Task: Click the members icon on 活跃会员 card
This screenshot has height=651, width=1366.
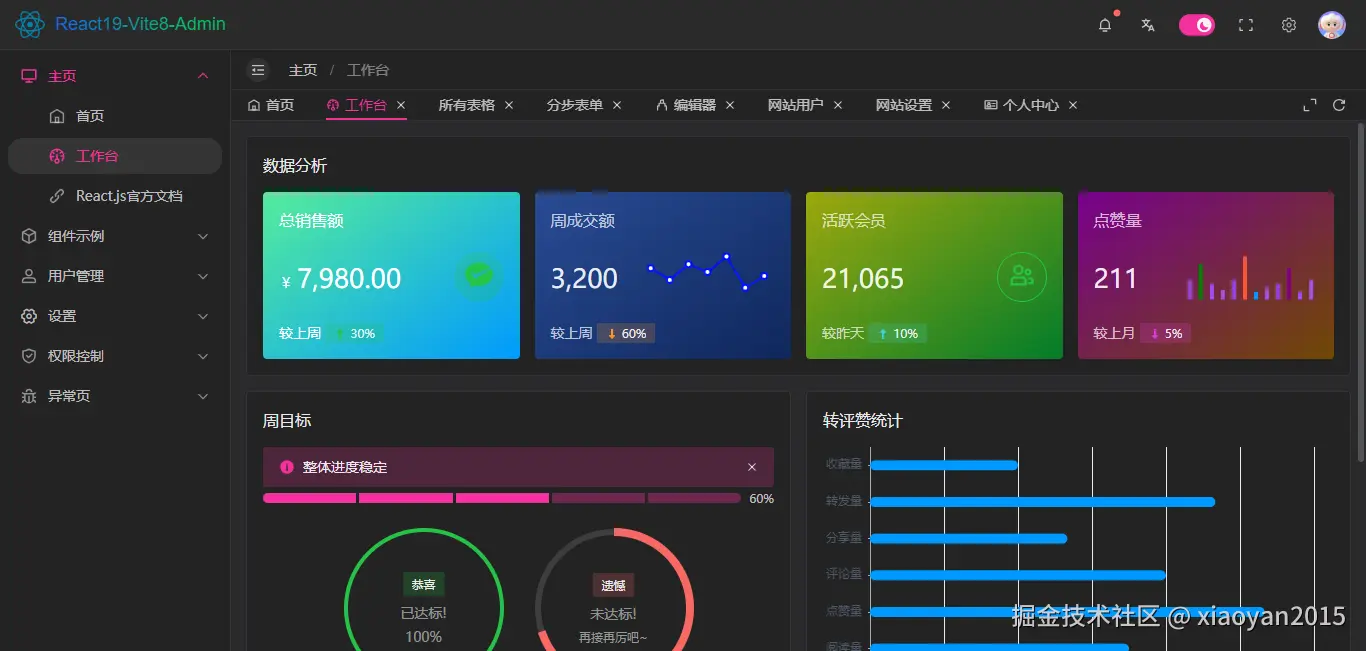Action: (1022, 277)
